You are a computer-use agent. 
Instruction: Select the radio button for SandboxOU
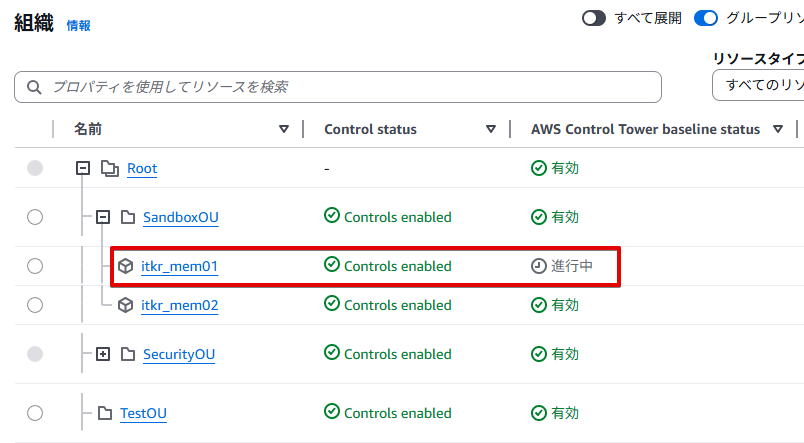coord(35,217)
